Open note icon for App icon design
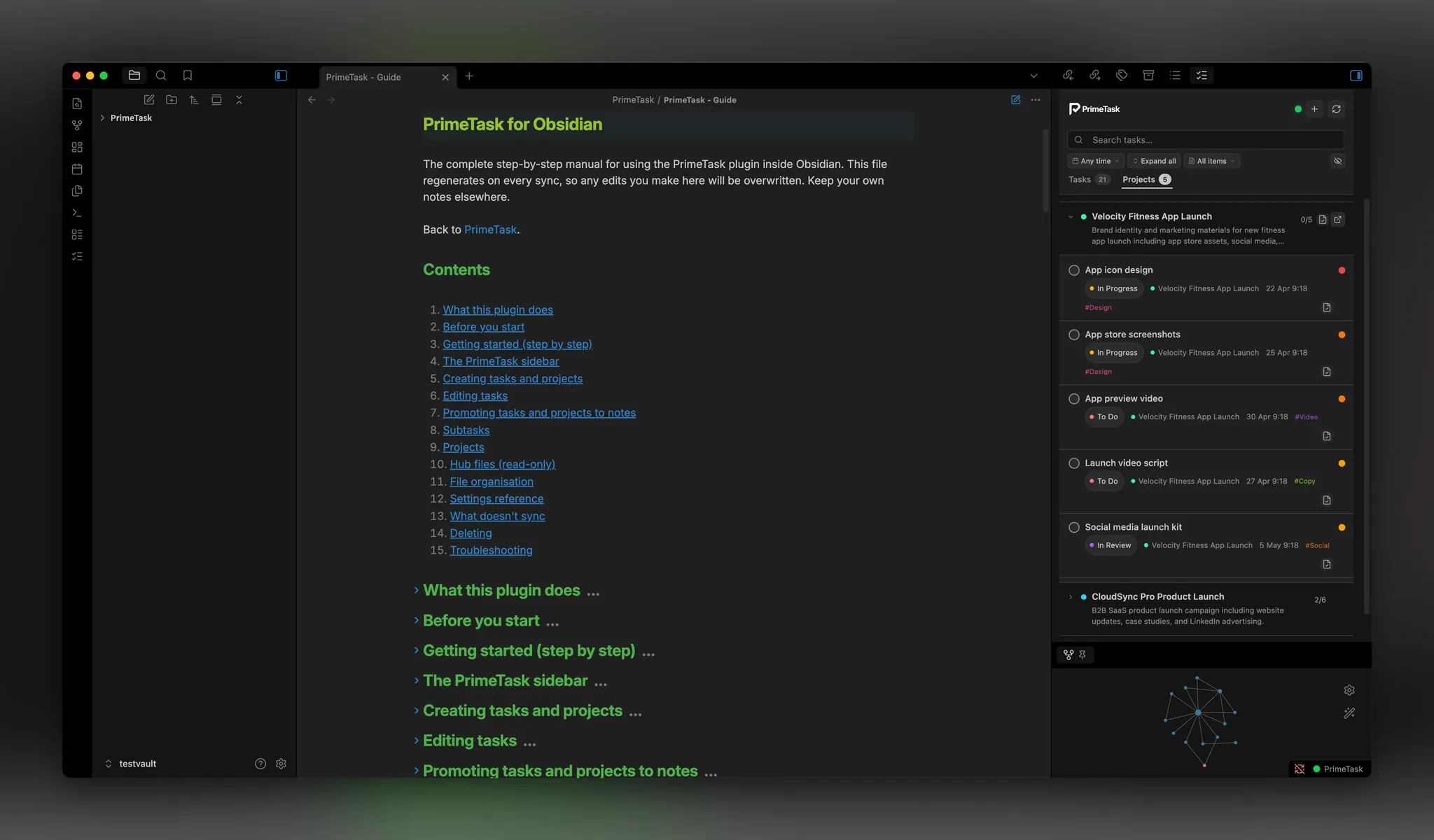The height and width of the screenshot is (840, 1434). click(x=1327, y=308)
